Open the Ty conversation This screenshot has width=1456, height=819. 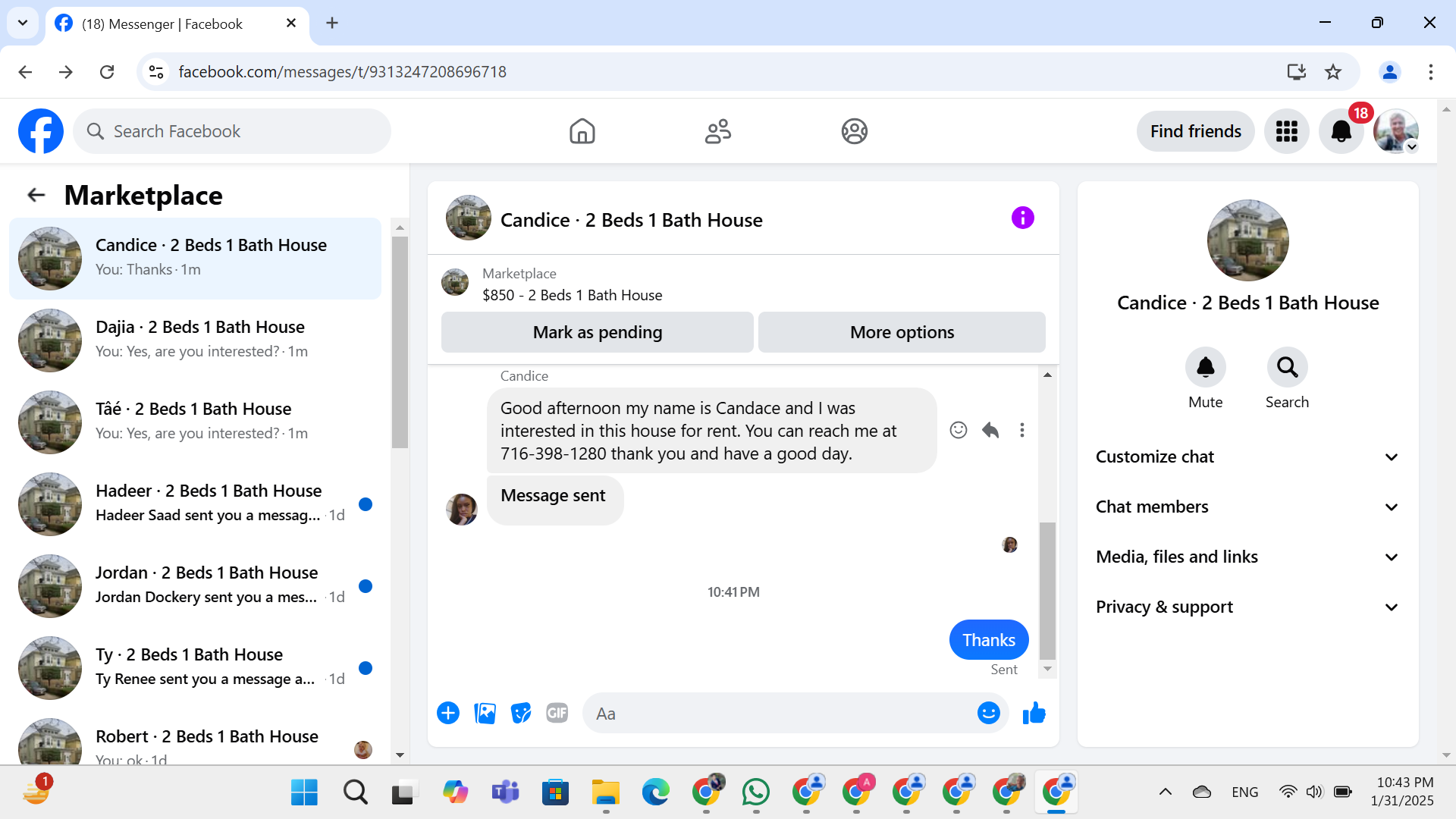[195, 668]
